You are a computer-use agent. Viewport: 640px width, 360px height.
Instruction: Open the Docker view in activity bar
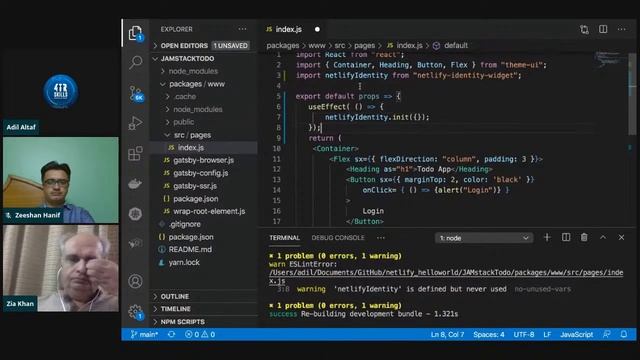pyautogui.click(x=135, y=184)
